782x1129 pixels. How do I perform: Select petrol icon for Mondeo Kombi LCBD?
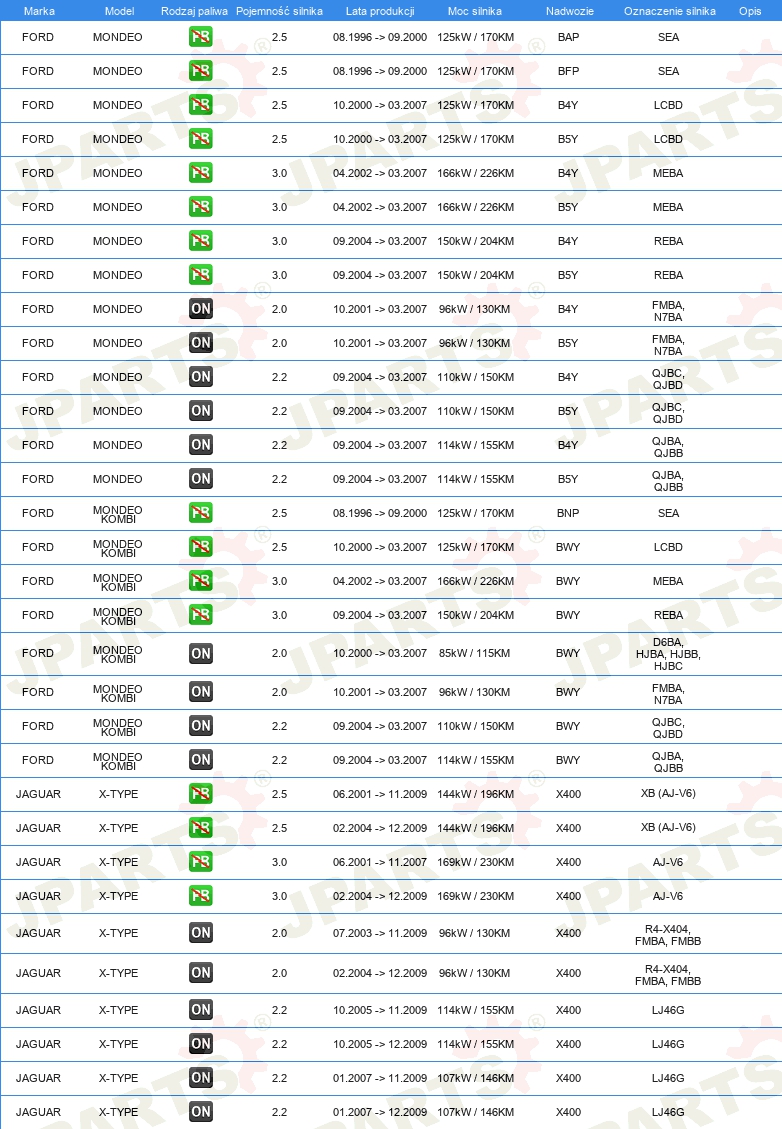pyautogui.click(x=201, y=546)
